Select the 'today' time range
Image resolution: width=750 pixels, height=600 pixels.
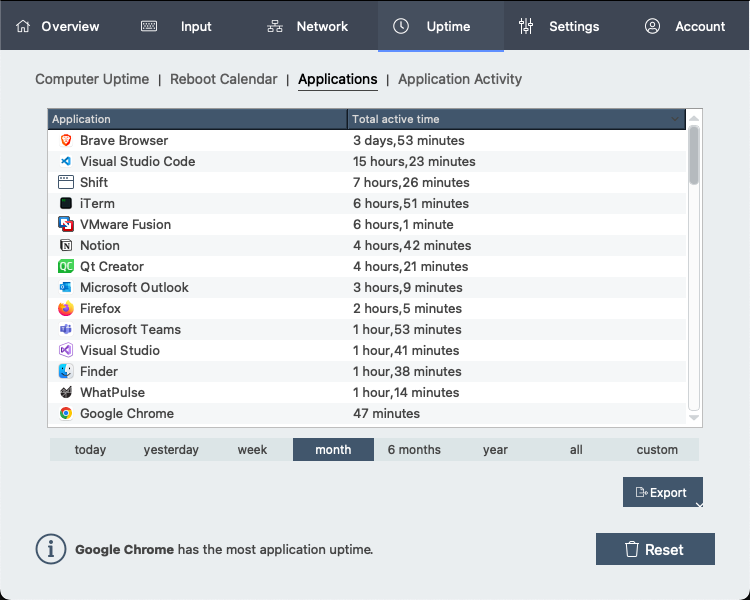click(x=90, y=450)
